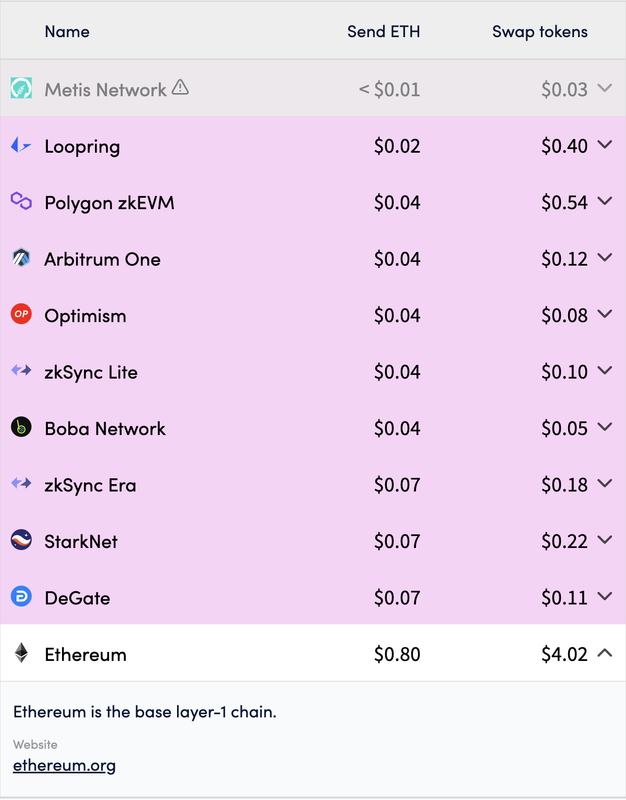Click the Arbitrum One logo icon
Image resolution: width=626 pixels, height=800 pixels.
point(21,258)
